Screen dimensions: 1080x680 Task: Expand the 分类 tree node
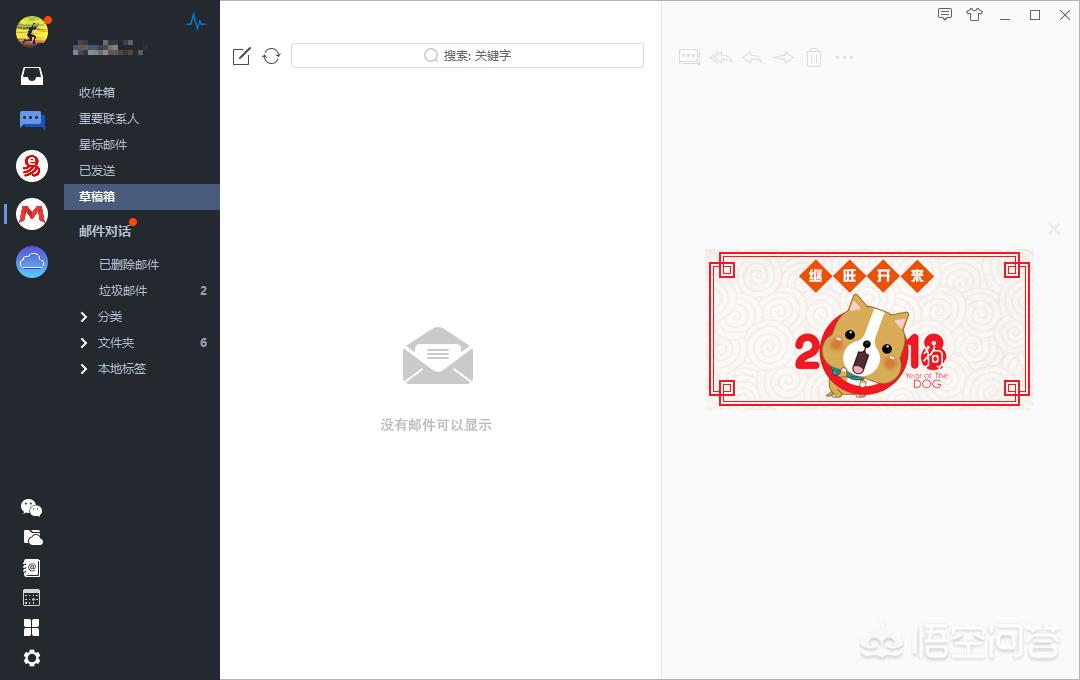pos(84,317)
